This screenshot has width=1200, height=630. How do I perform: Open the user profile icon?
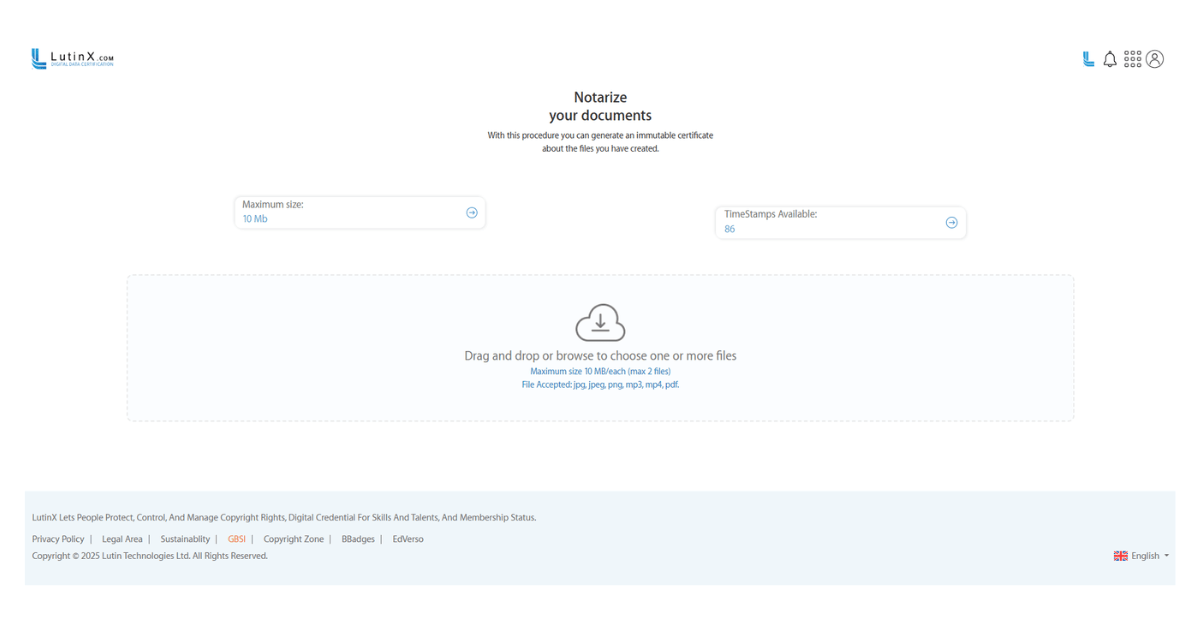point(1155,59)
